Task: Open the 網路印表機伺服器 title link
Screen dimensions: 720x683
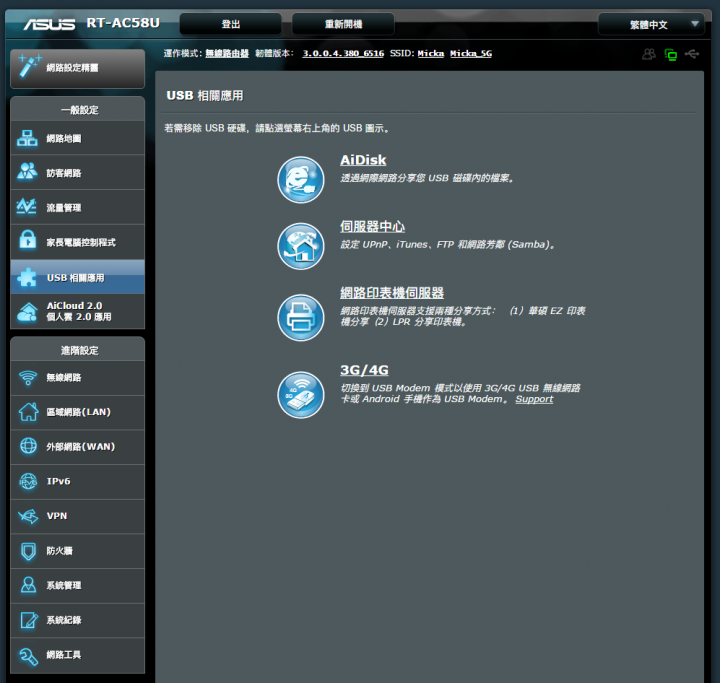Action: click(x=392, y=293)
